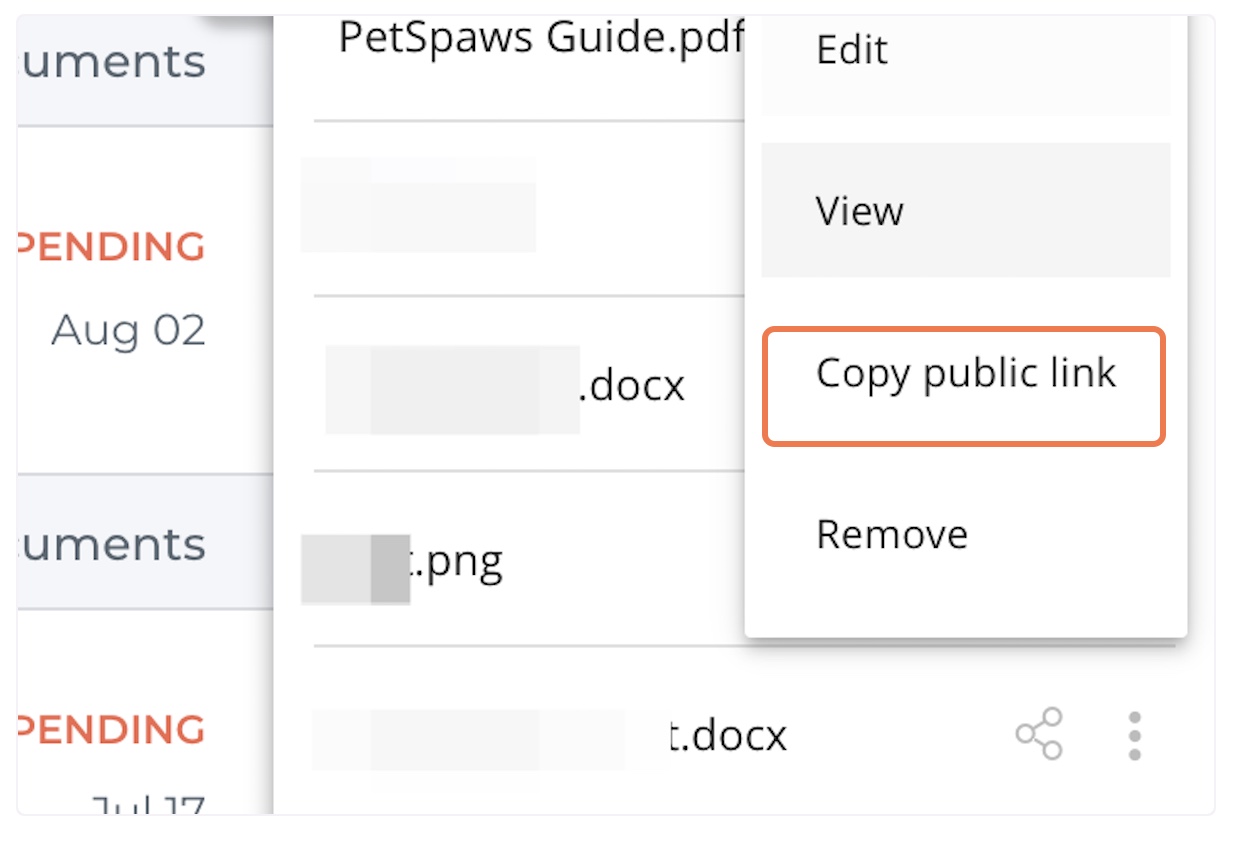Click the PENDING status above Aug 02
The width and height of the screenshot is (1234, 844).
pos(111,247)
